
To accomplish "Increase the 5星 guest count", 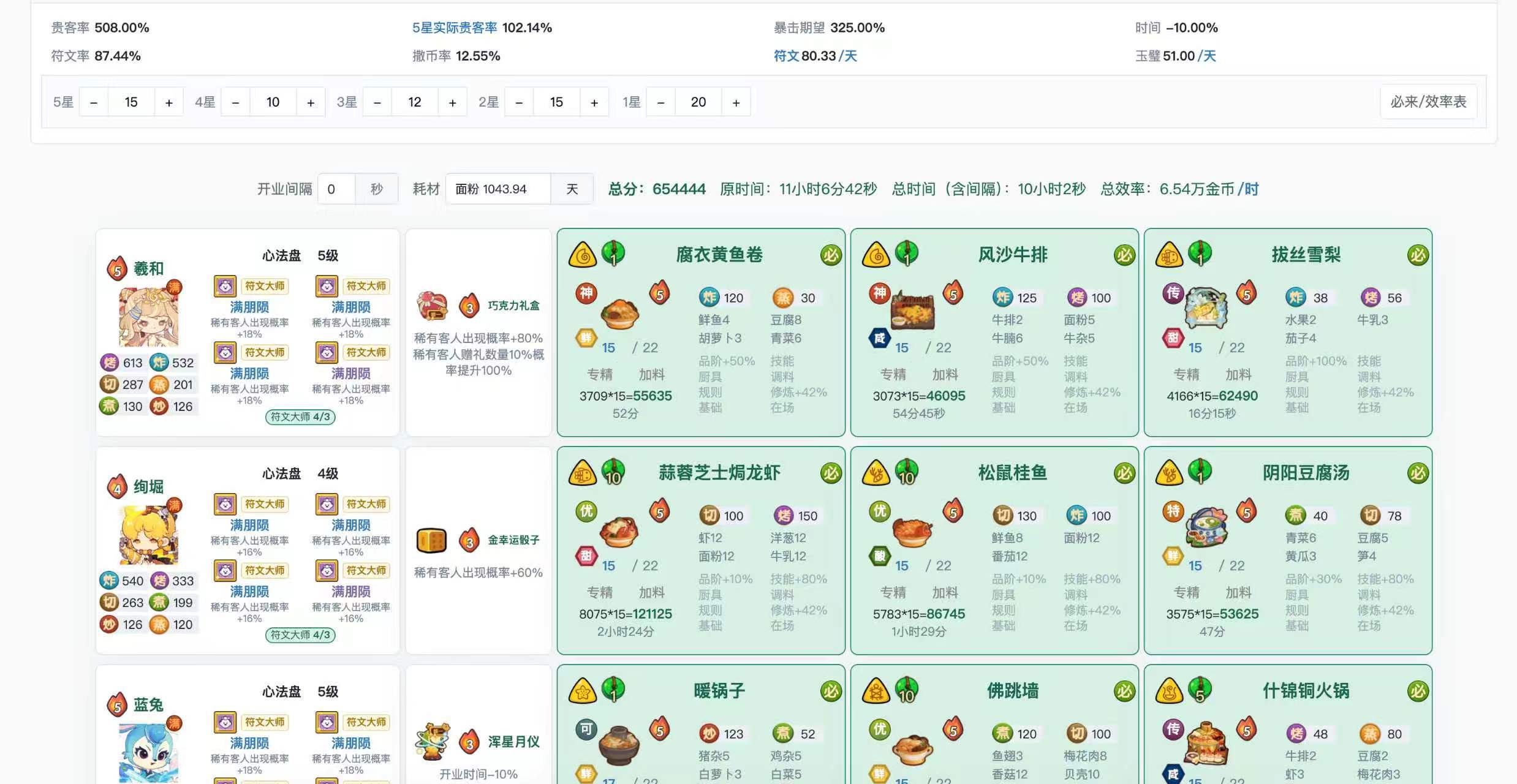I will tap(169, 102).
